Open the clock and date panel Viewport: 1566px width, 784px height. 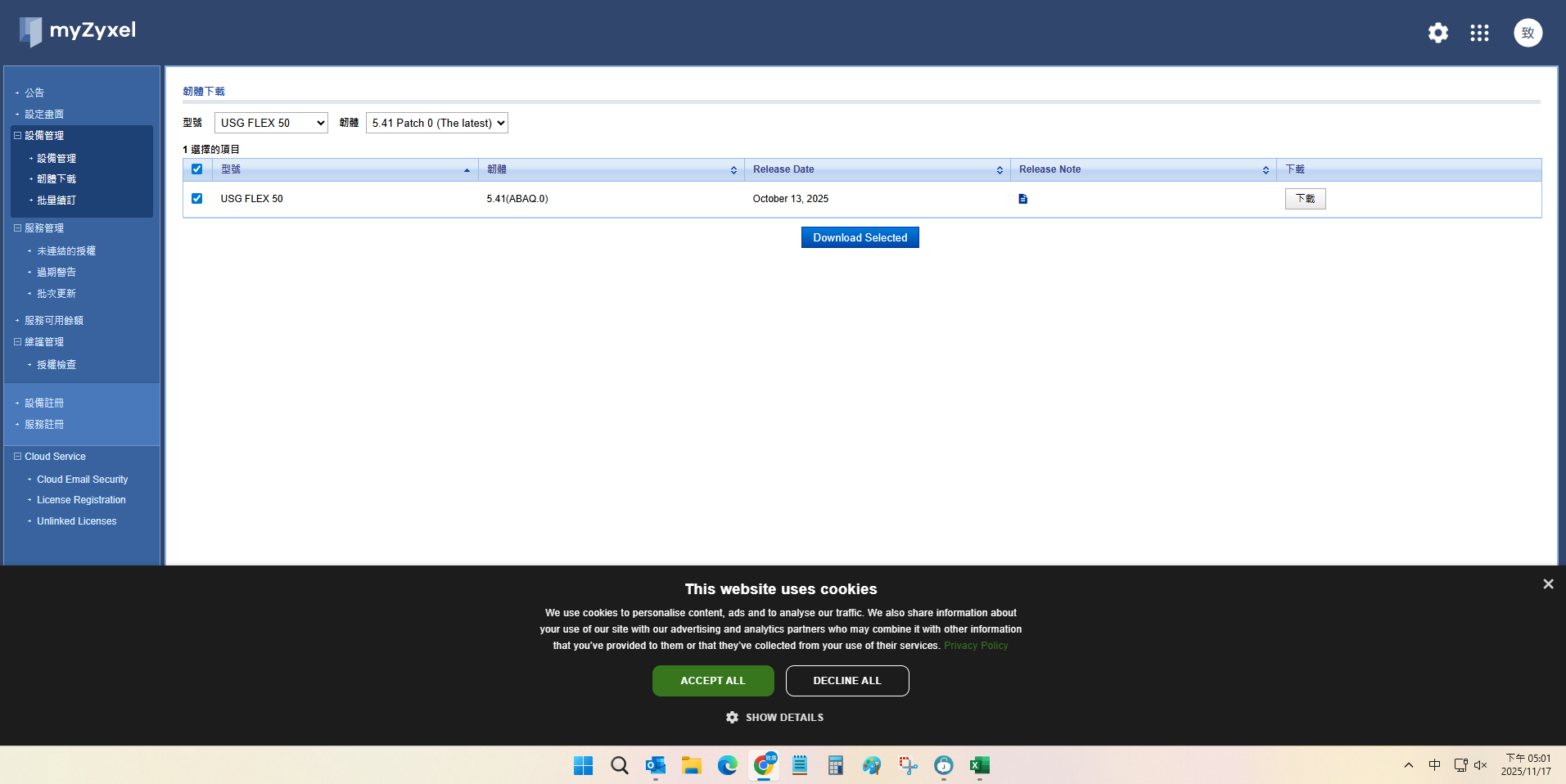tap(1526, 765)
